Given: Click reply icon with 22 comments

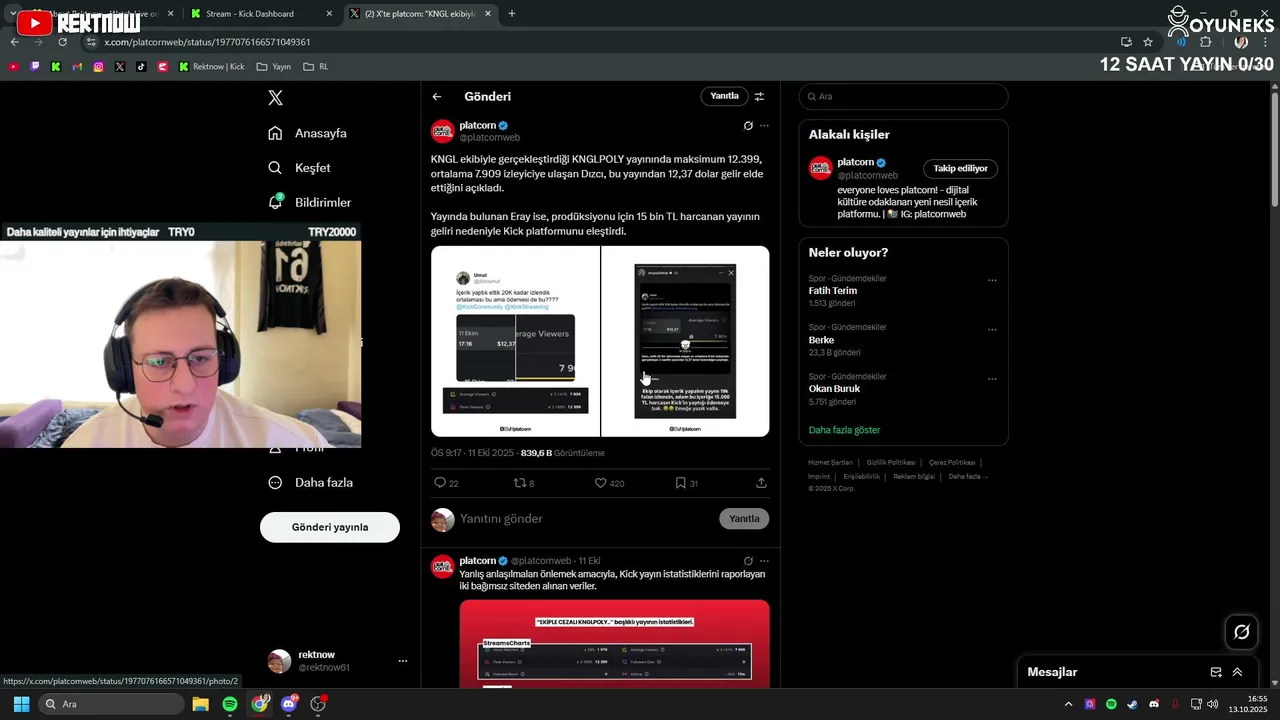Looking at the screenshot, I should click(x=439, y=483).
